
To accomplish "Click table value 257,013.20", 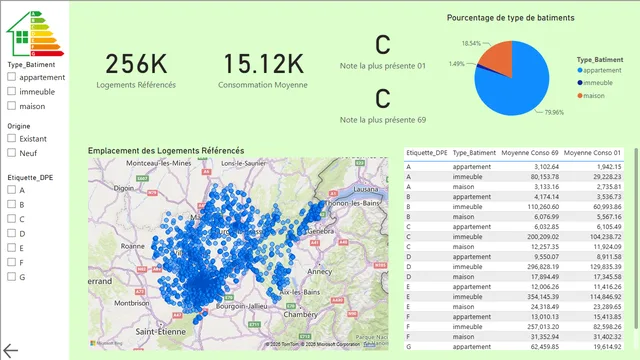I will [543, 327].
